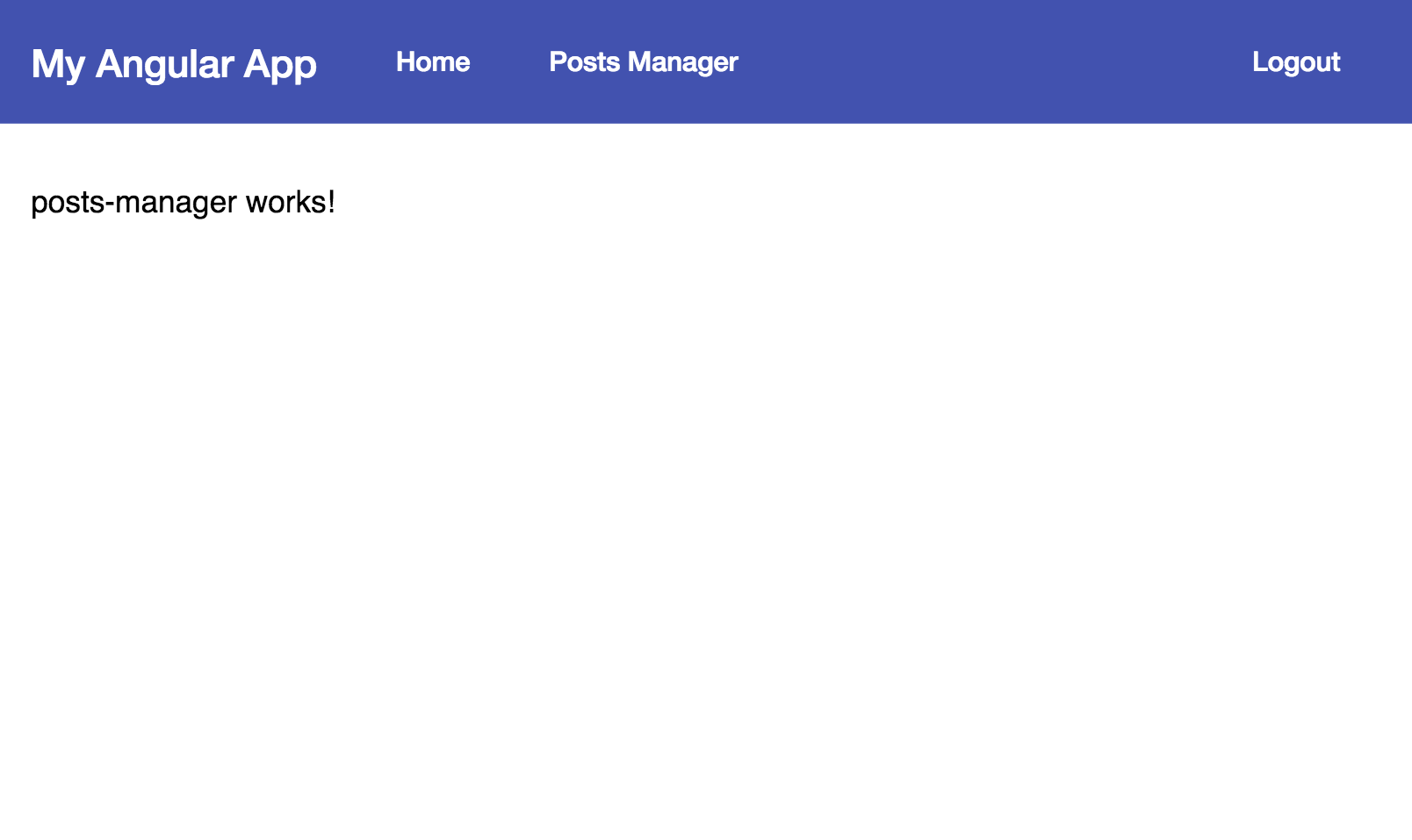Select the app brand 'My Angular App'

coord(174,64)
